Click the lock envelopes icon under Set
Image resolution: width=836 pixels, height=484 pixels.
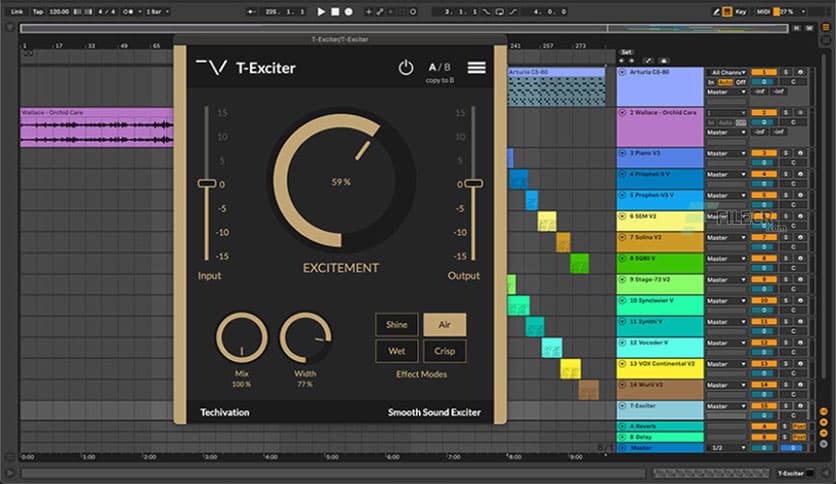pos(663,61)
